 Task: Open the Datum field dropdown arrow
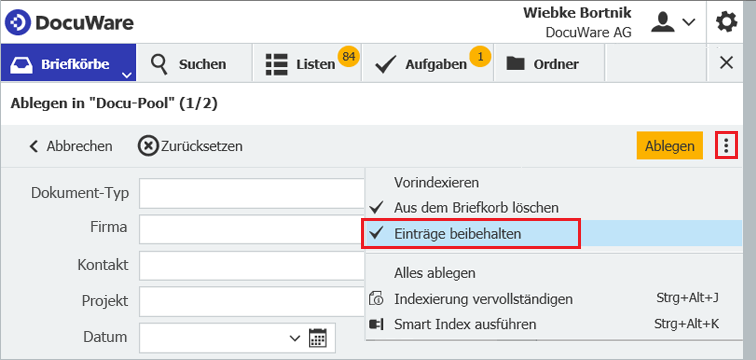(295, 338)
